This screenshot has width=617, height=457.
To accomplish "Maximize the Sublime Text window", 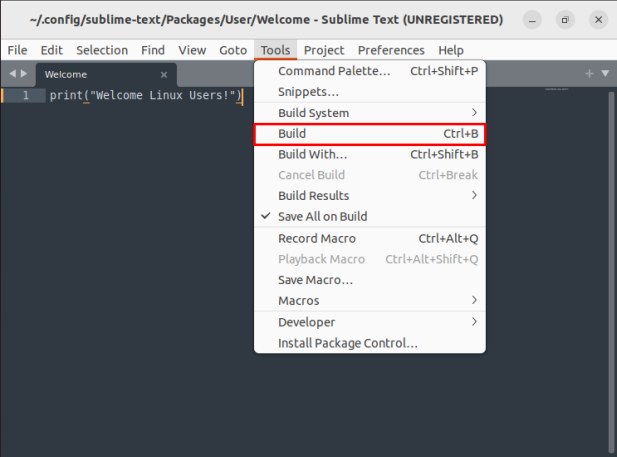I will [x=565, y=19].
